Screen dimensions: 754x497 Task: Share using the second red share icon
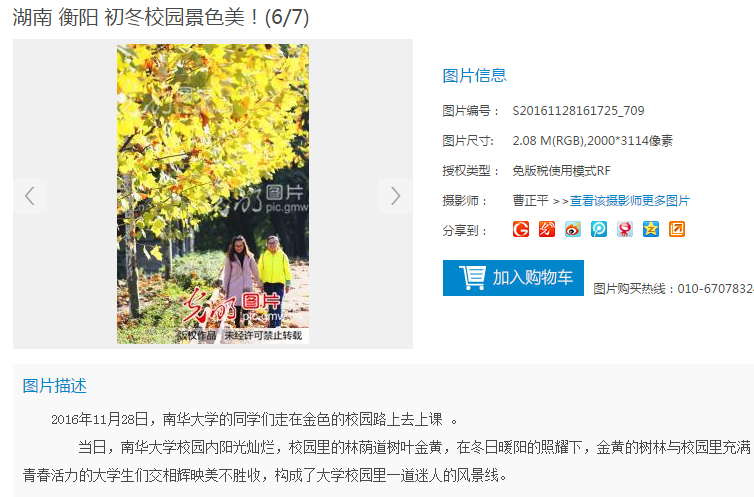[x=547, y=229]
